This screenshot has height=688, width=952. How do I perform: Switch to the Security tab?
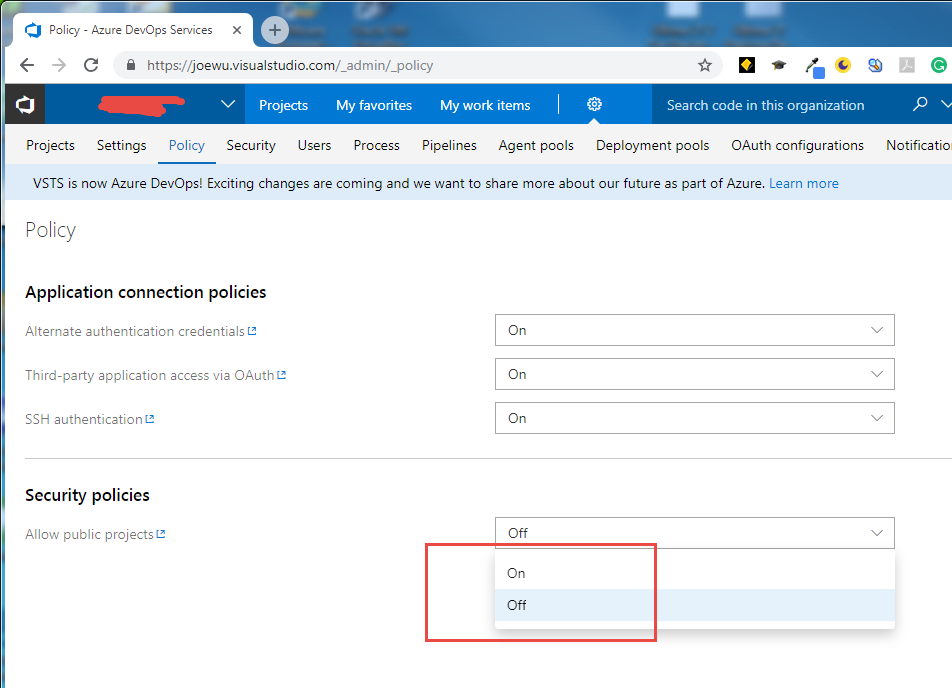click(251, 145)
